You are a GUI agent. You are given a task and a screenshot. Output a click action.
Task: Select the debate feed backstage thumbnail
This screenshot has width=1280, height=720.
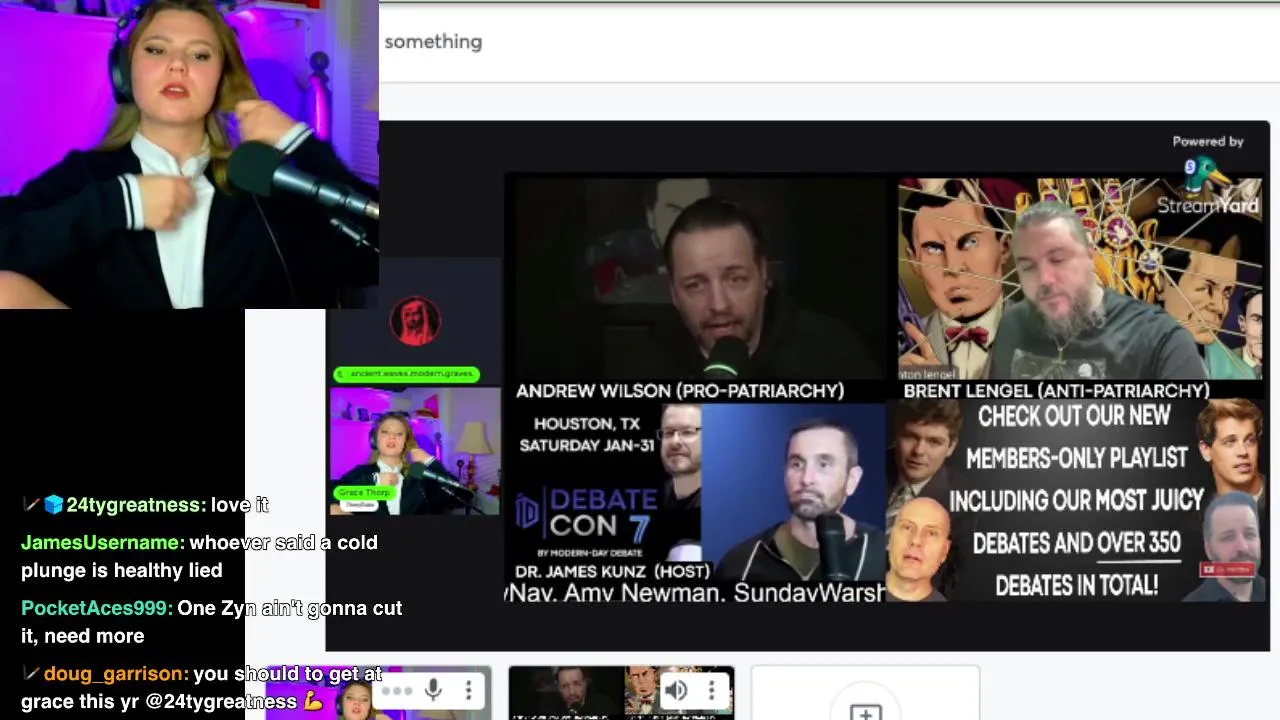pos(621,692)
